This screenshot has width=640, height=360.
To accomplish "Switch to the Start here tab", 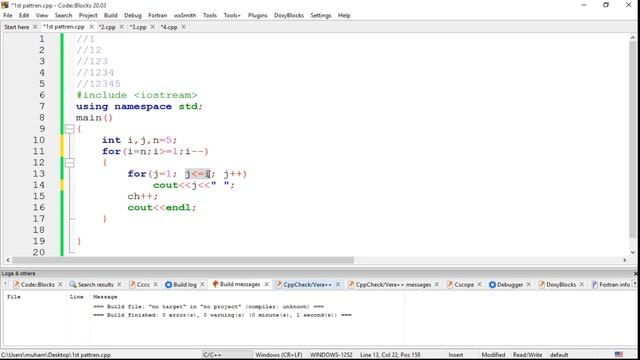I will pos(17,27).
